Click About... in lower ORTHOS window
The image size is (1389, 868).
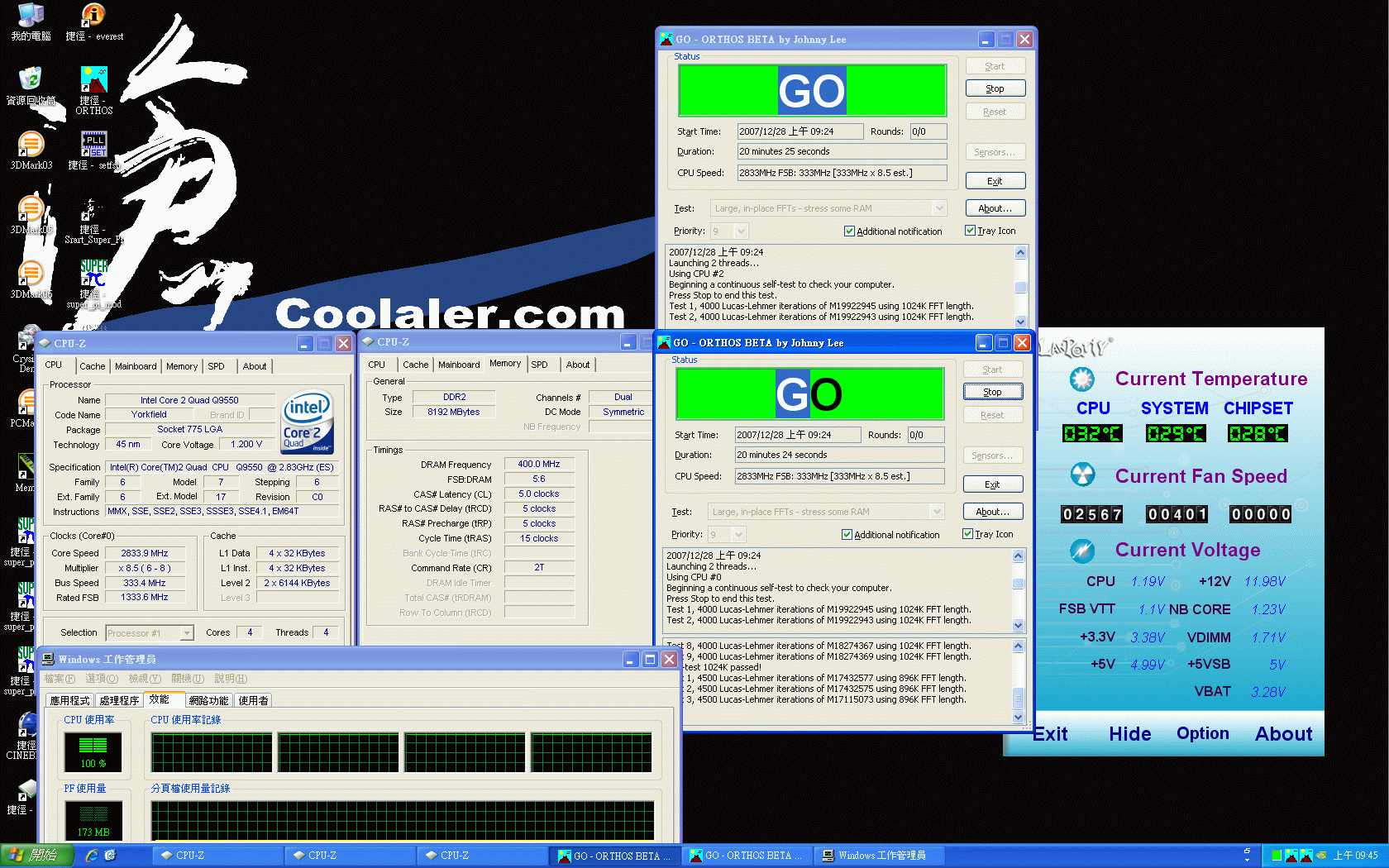pos(993,512)
